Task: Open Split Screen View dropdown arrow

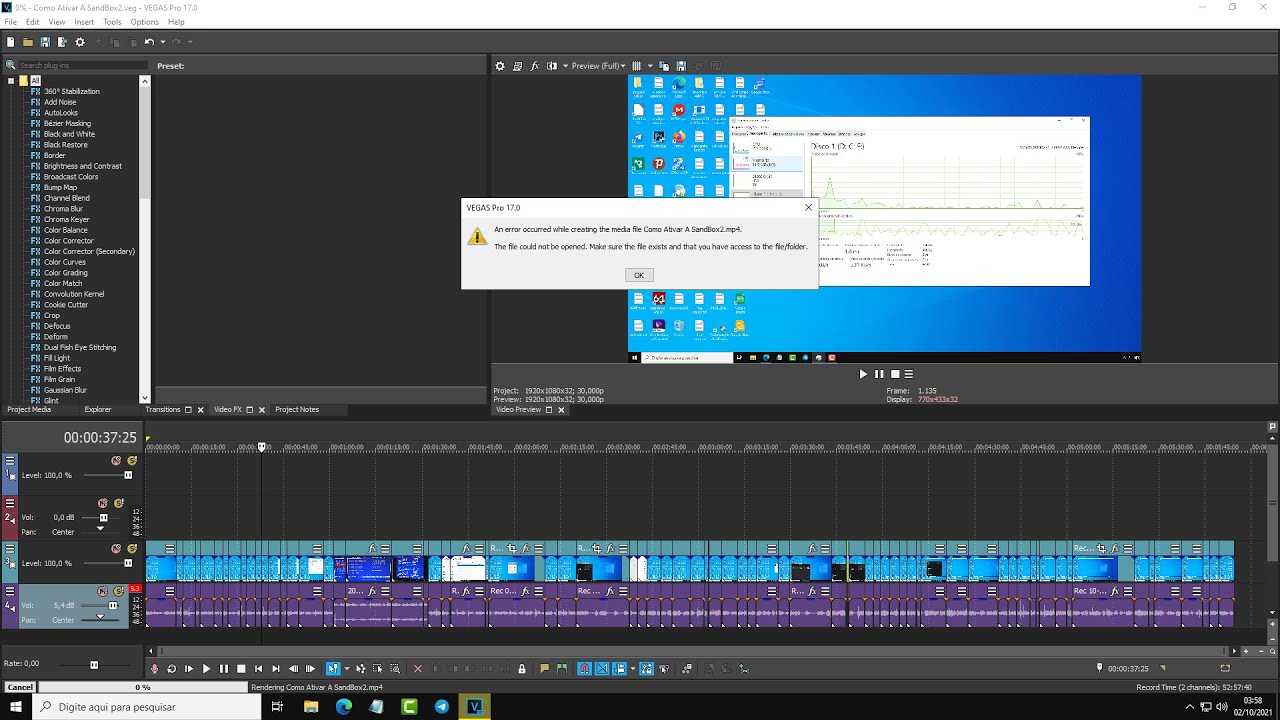Action: 564,66
